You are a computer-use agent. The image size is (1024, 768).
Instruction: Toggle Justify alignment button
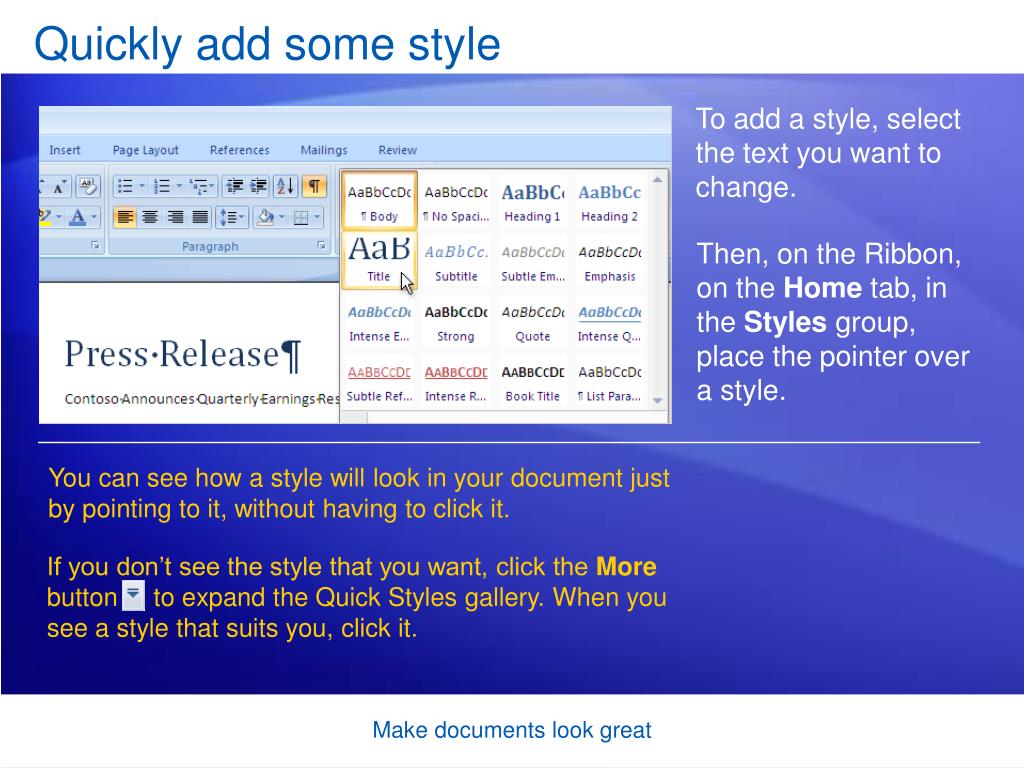tap(200, 217)
